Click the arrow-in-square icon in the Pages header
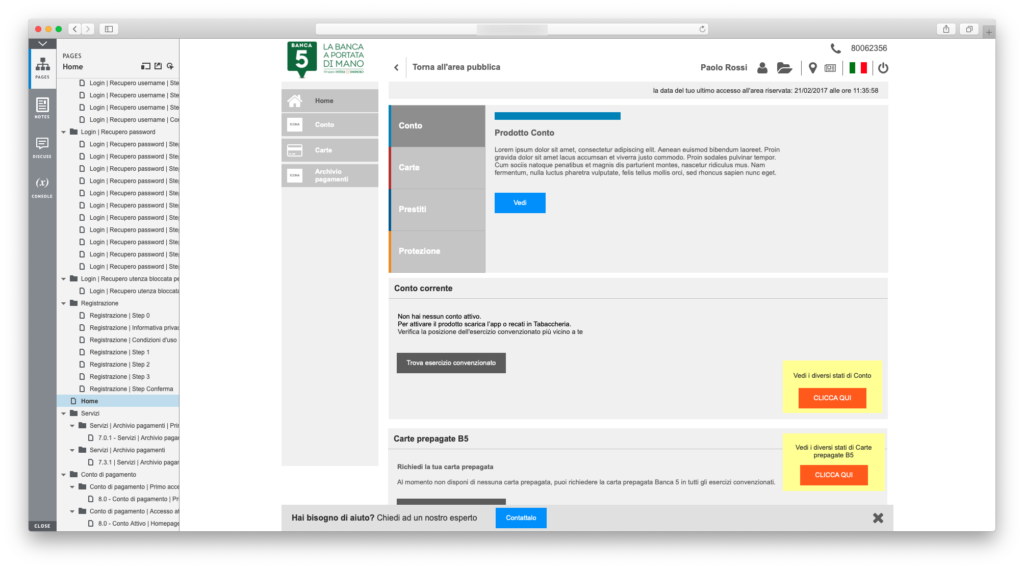 click(x=158, y=67)
